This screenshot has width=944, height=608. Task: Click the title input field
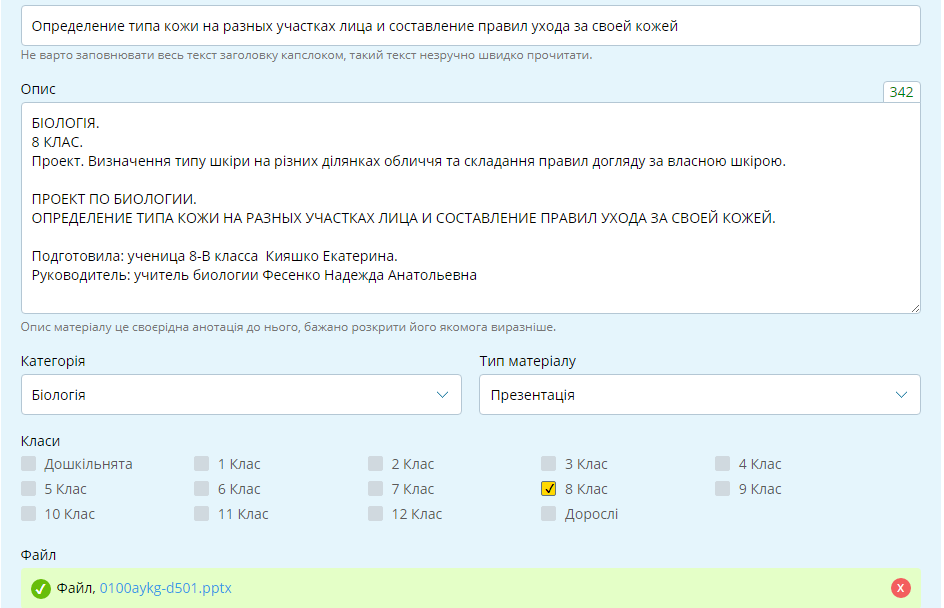click(x=471, y=26)
